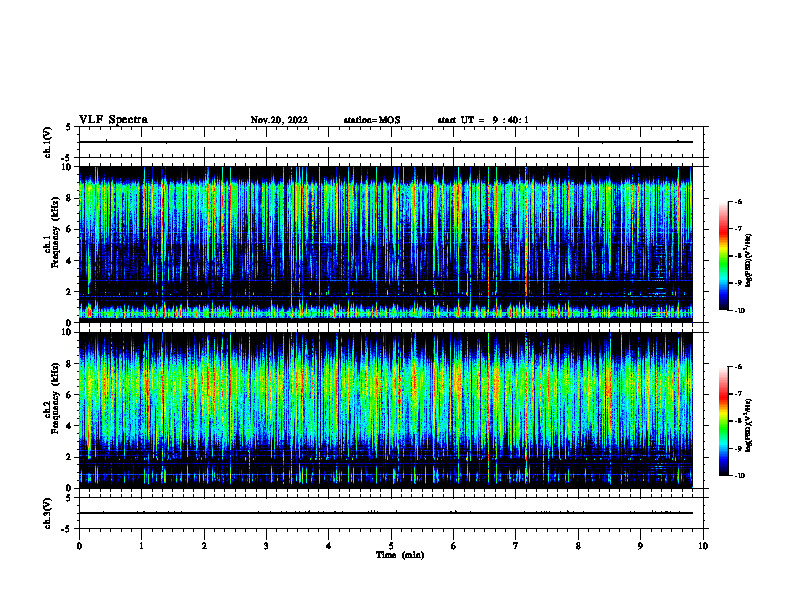The height and width of the screenshot is (612, 792).
Task: Click the time axis tick label "3"
Action: click(x=266, y=546)
